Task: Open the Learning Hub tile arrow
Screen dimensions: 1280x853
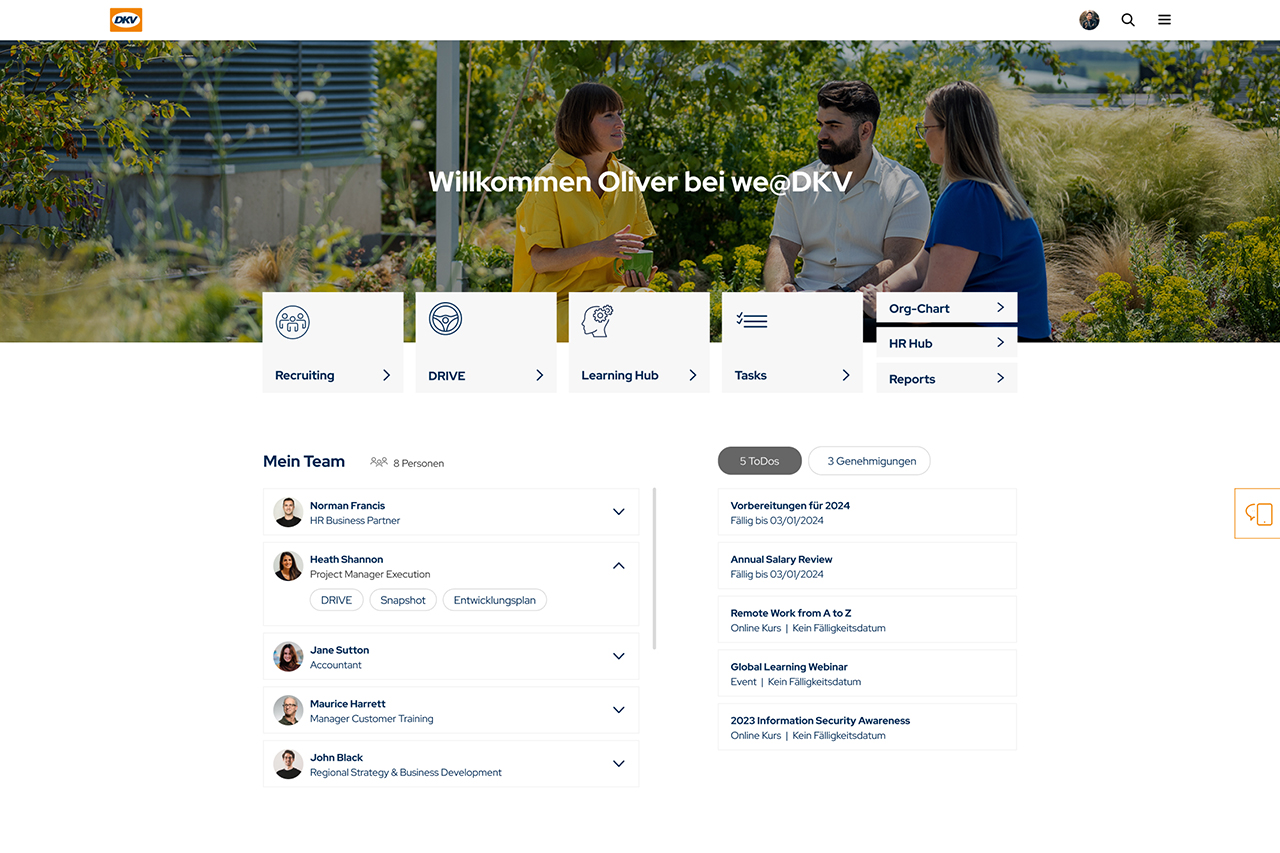Action: (x=692, y=375)
